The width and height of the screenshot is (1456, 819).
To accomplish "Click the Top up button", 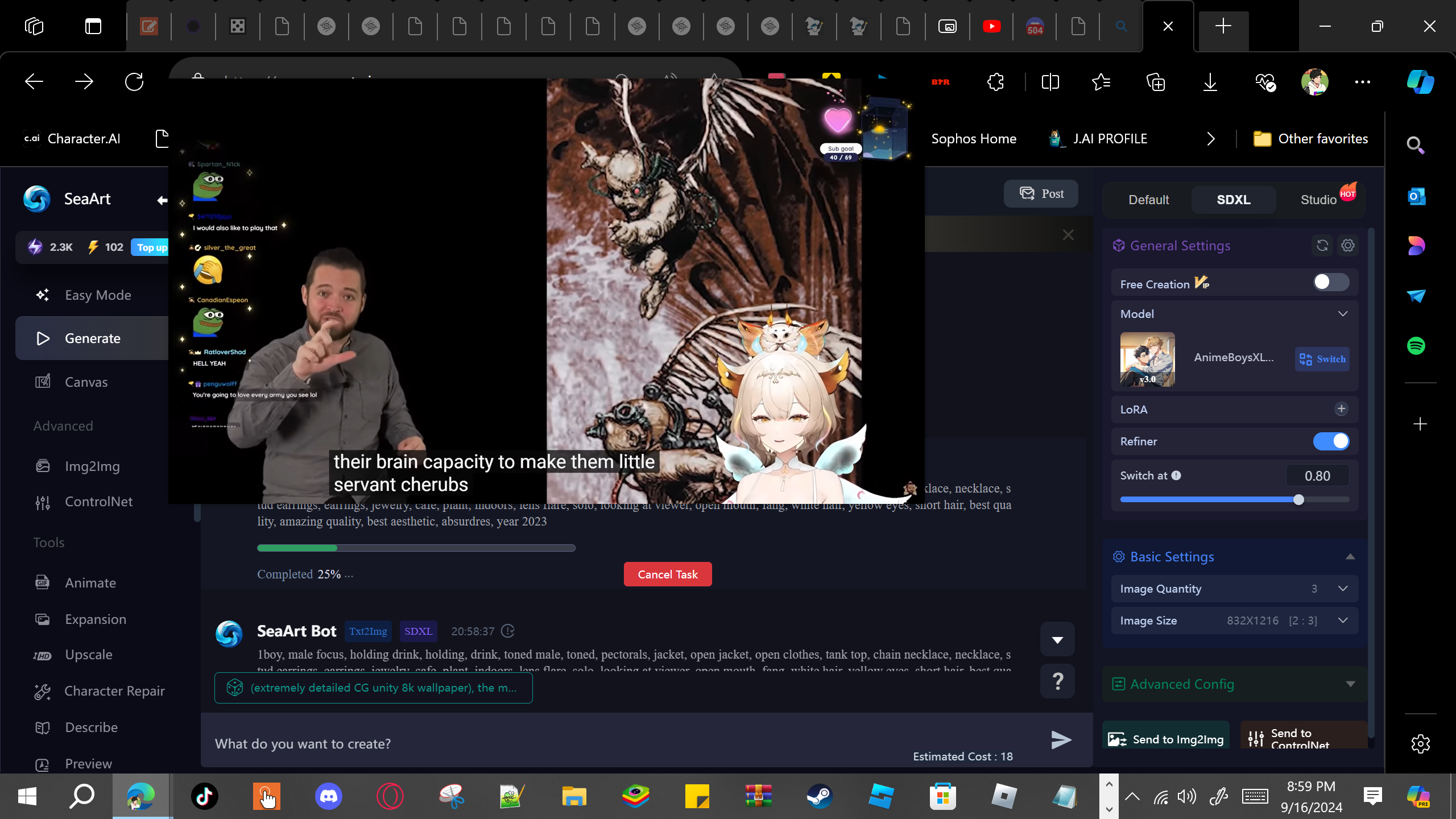I will [151, 247].
